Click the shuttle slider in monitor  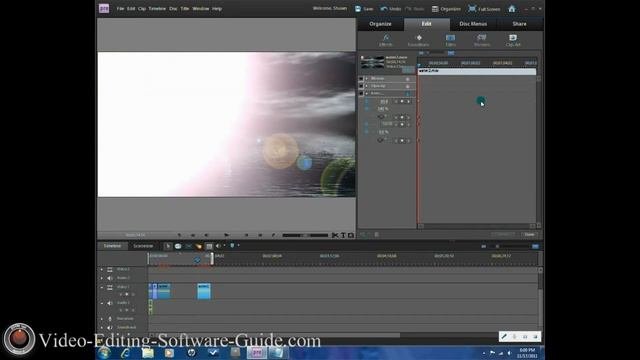click(x=305, y=235)
